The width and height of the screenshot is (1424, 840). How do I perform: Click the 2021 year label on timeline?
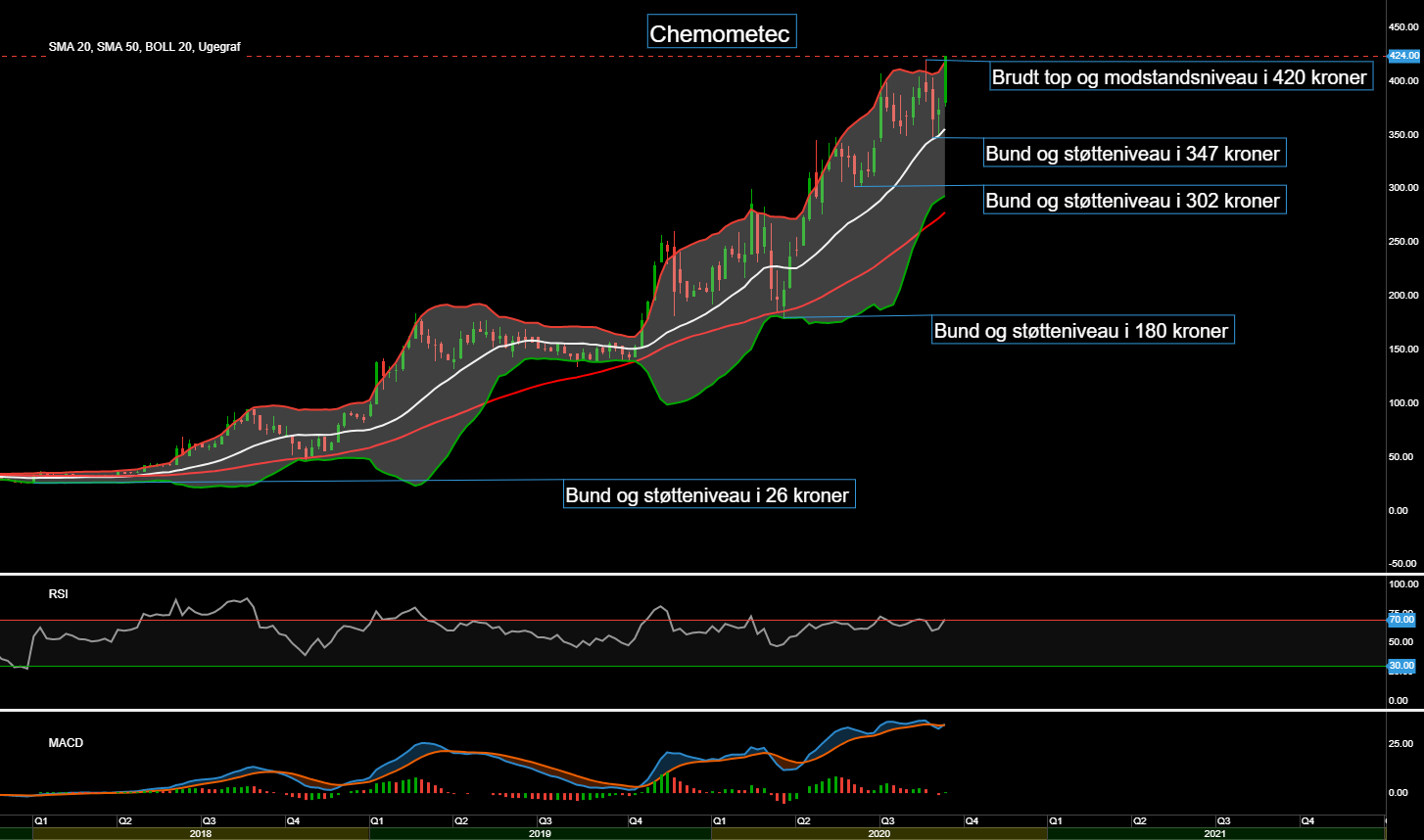[x=1215, y=834]
